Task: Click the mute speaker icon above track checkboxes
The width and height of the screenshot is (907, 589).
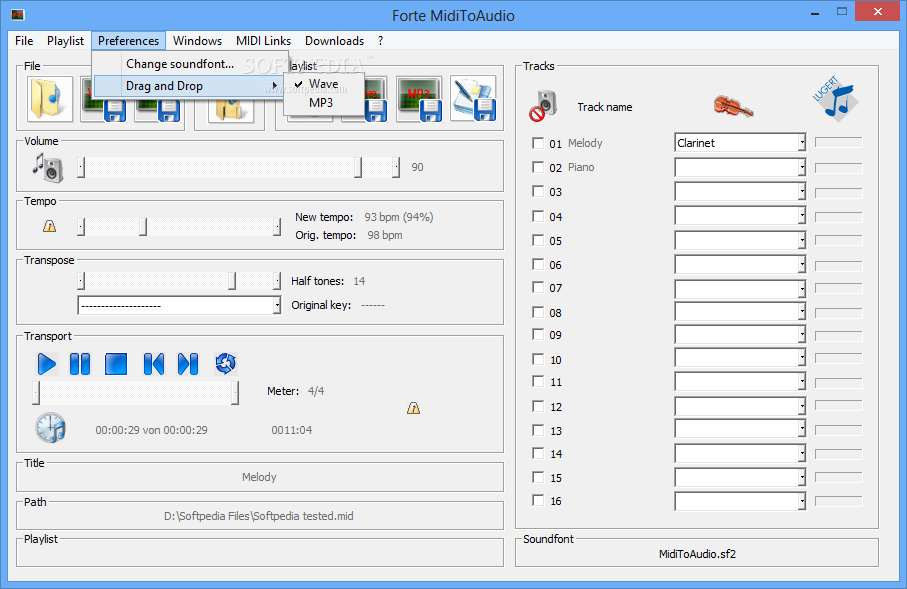Action: click(543, 106)
